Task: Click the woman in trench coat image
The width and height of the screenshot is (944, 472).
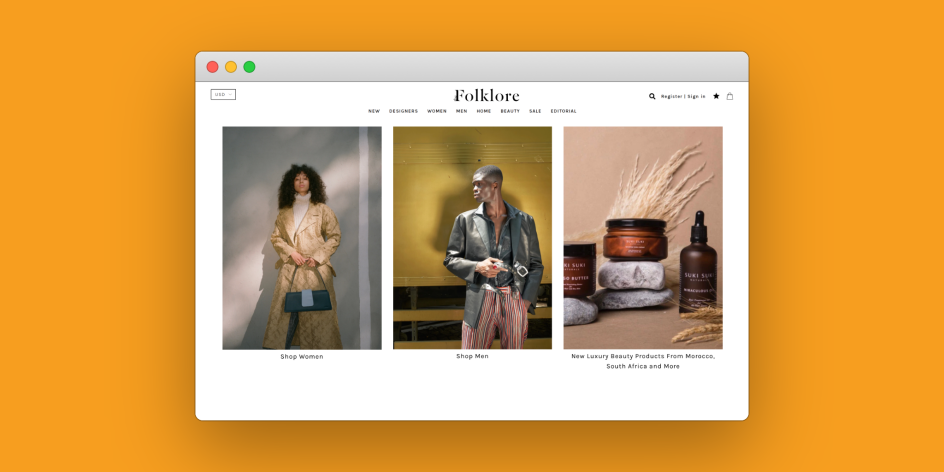Action: [301, 238]
